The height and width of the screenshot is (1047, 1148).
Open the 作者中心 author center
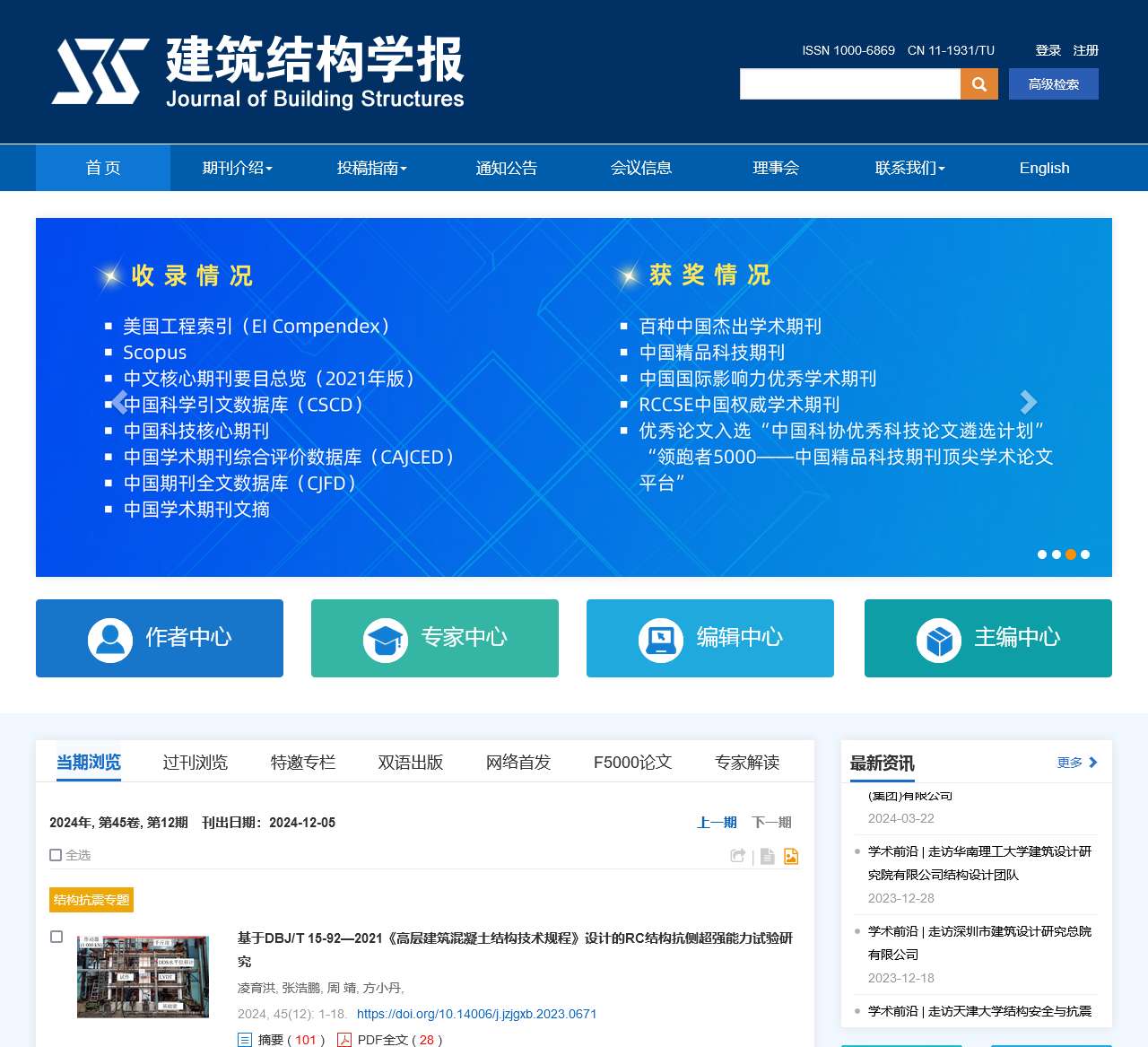[x=160, y=638]
